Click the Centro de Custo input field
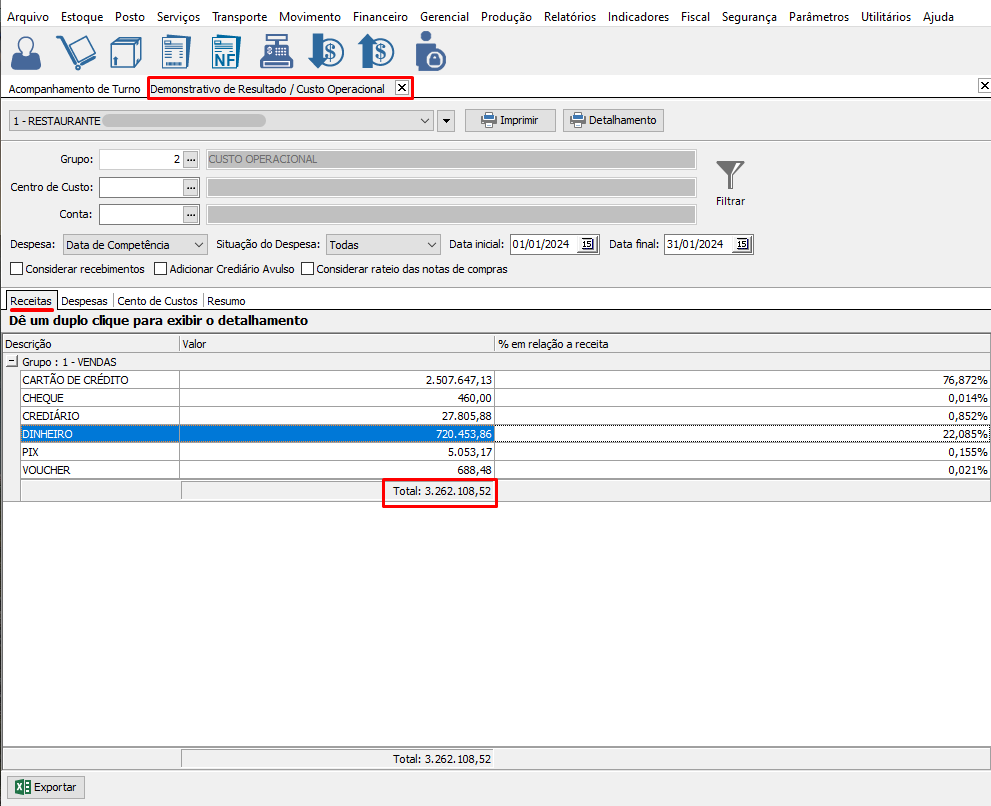Screen dimensions: 991x806 (x=140, y=187)
